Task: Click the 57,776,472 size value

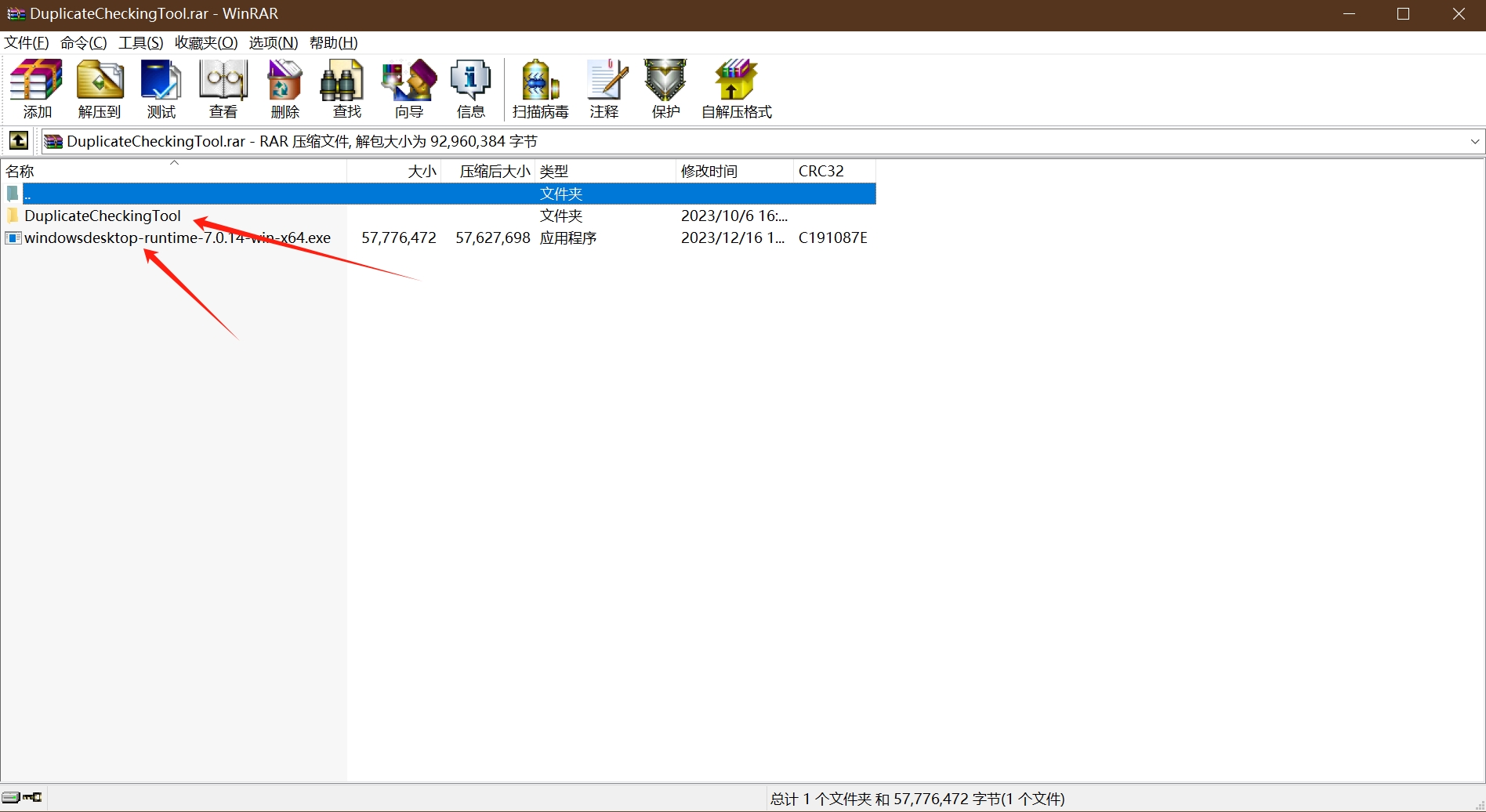Action: point(399,237)
